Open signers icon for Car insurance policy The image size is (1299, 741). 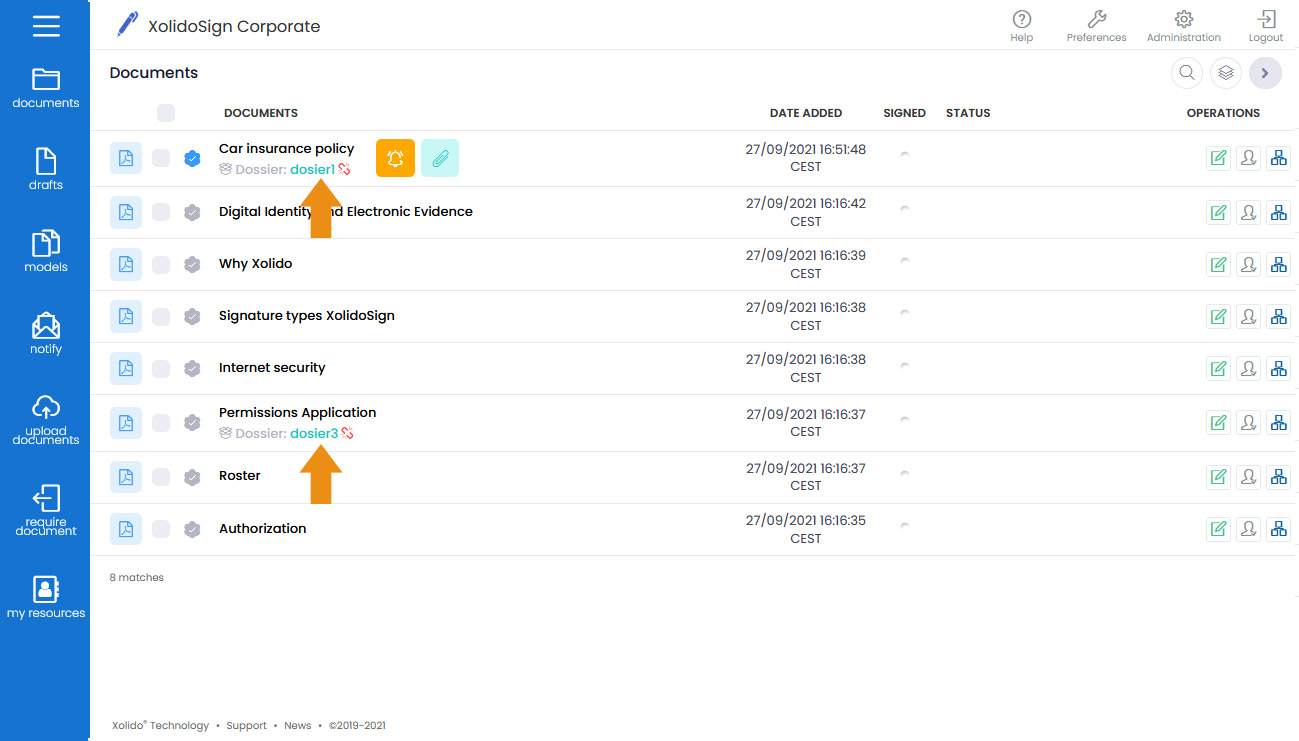click(1248, 158)
